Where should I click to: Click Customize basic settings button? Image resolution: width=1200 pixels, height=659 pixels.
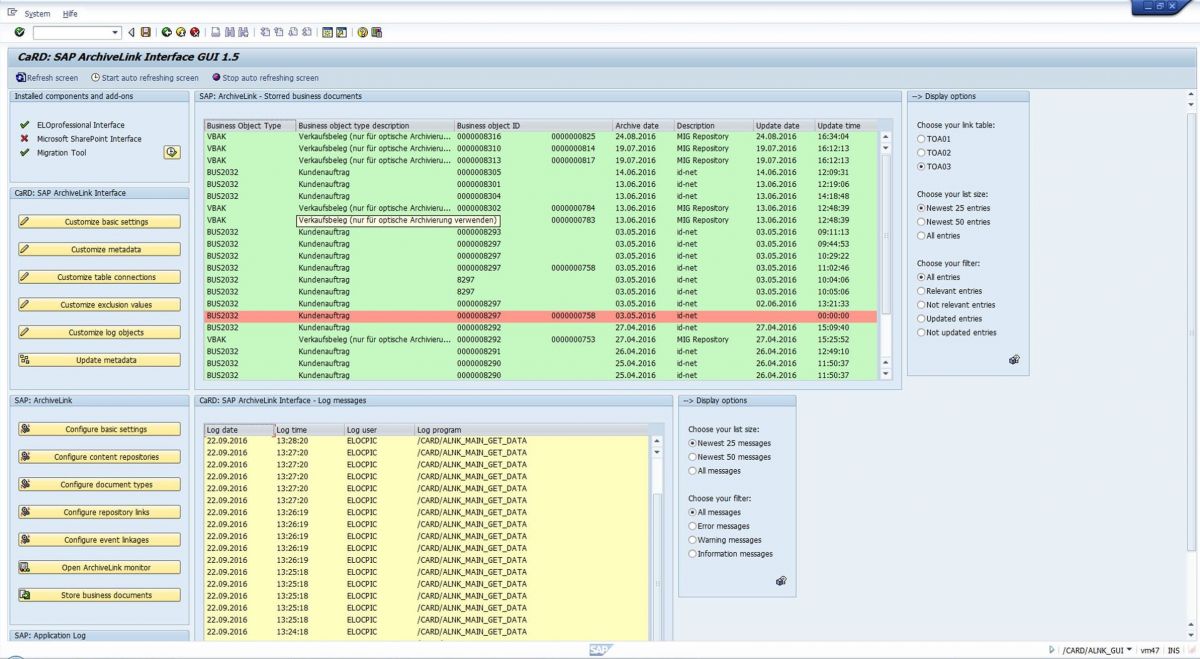coord(99,222)
